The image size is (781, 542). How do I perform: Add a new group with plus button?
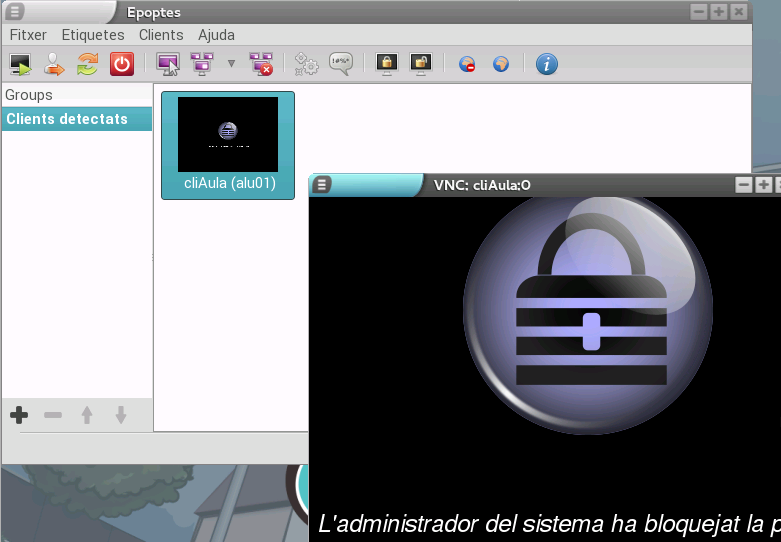pyautogui.click(x=19, y=415)
